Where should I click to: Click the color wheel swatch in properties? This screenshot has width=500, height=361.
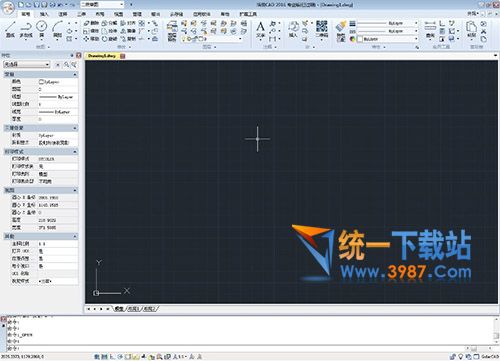tap(353, 39)
